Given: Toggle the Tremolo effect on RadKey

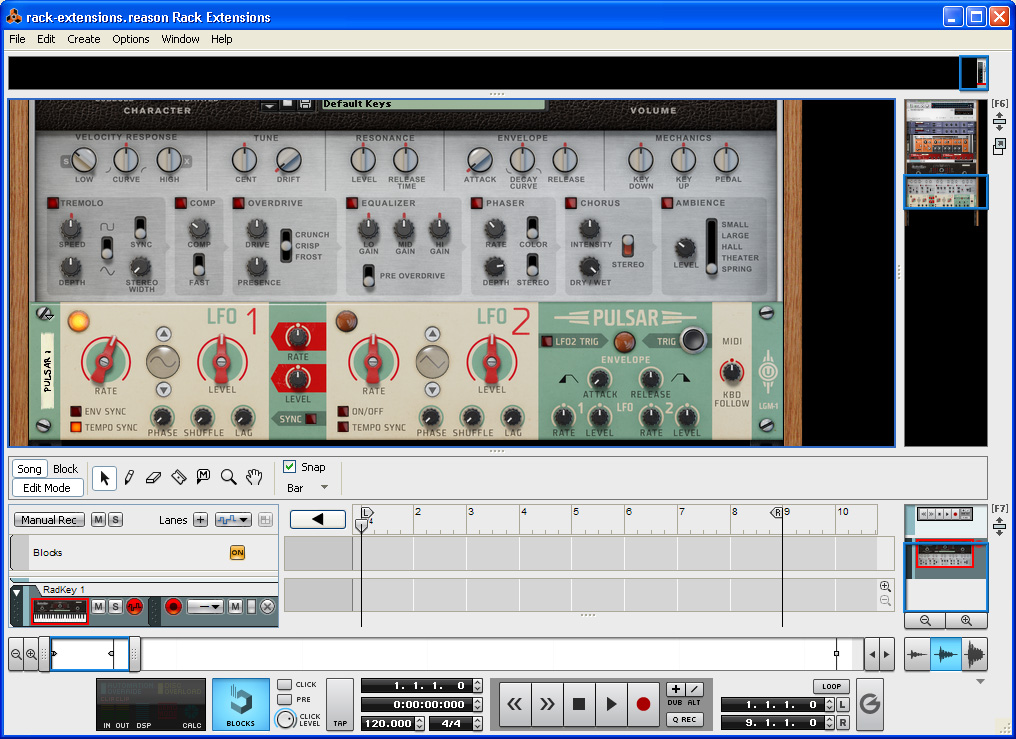Looking at the screenshot, I should (x=53, y=203).
